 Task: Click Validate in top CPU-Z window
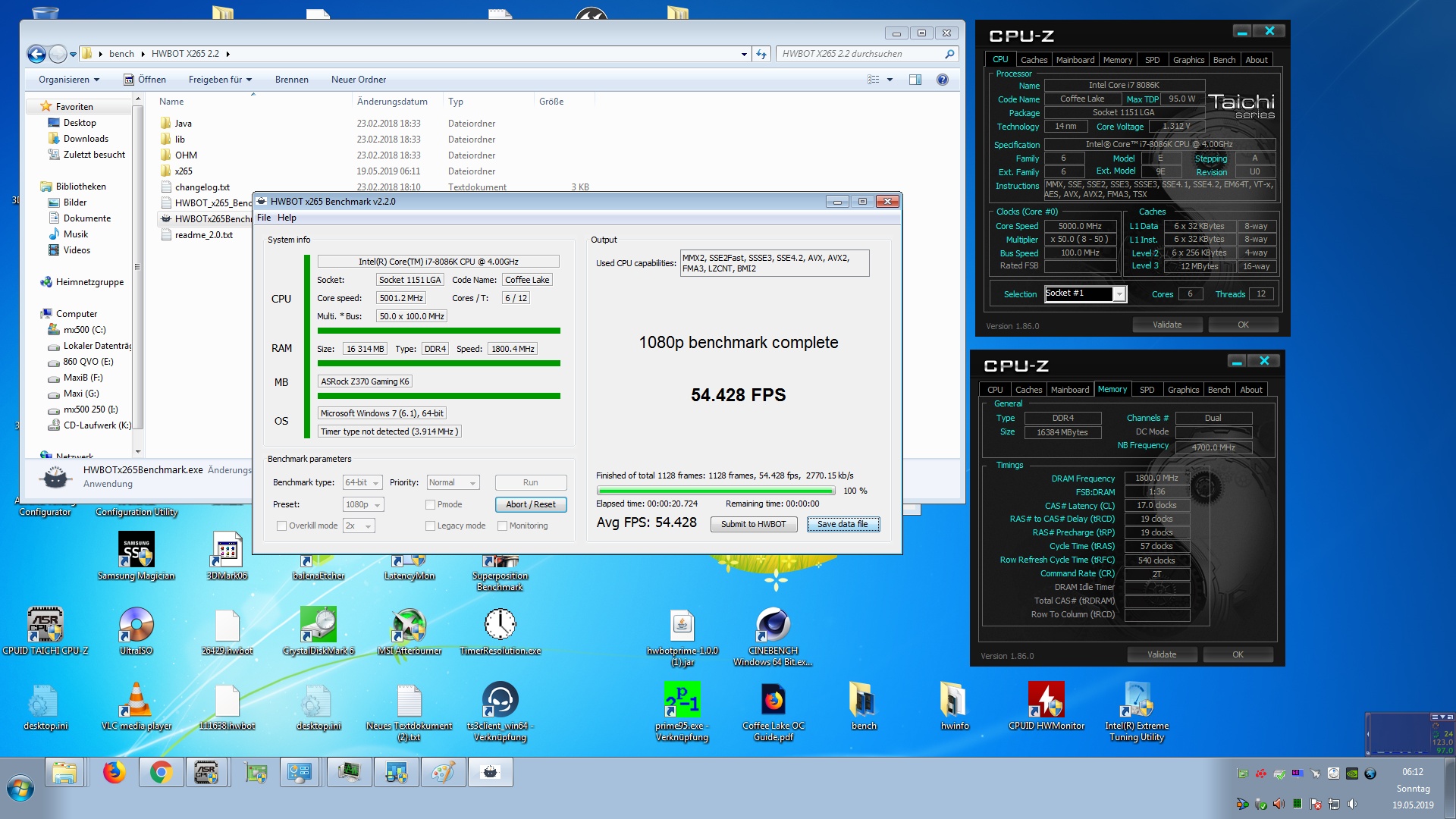(1167, 325)
